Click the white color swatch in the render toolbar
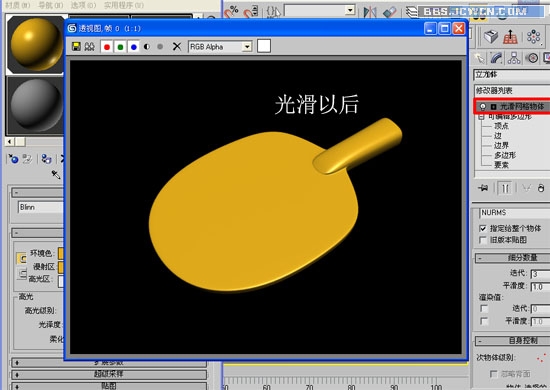 pos(264,46)
